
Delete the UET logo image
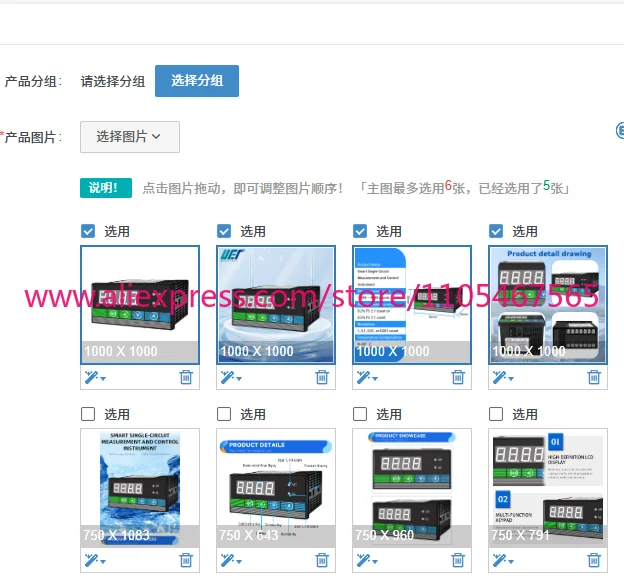coord(322,377)
